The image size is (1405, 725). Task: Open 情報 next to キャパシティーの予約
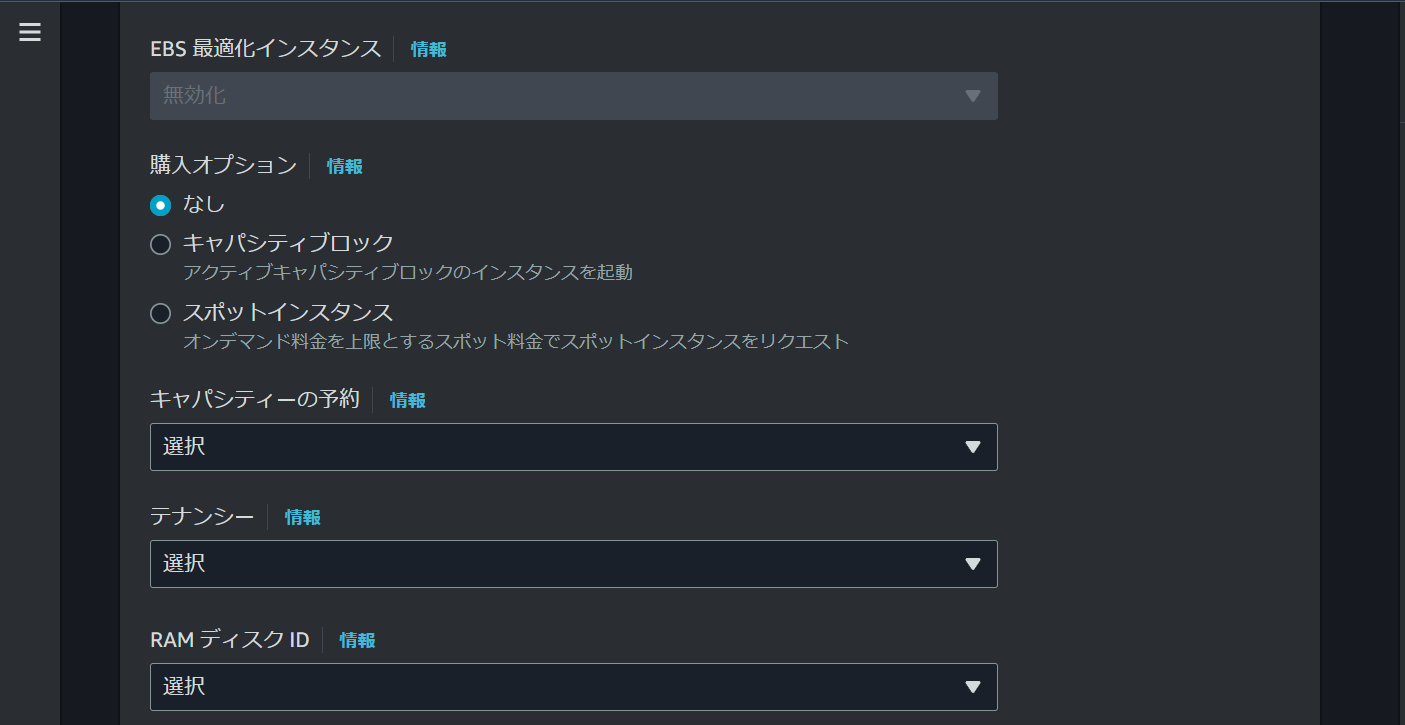(x=407, y=400)
